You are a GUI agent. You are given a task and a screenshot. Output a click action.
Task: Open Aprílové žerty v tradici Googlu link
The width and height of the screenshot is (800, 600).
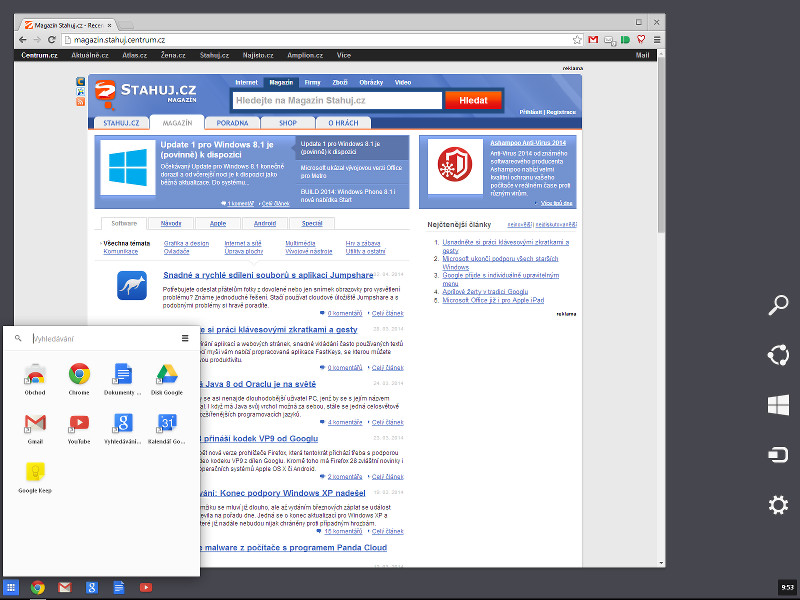[x=485, y=292]
